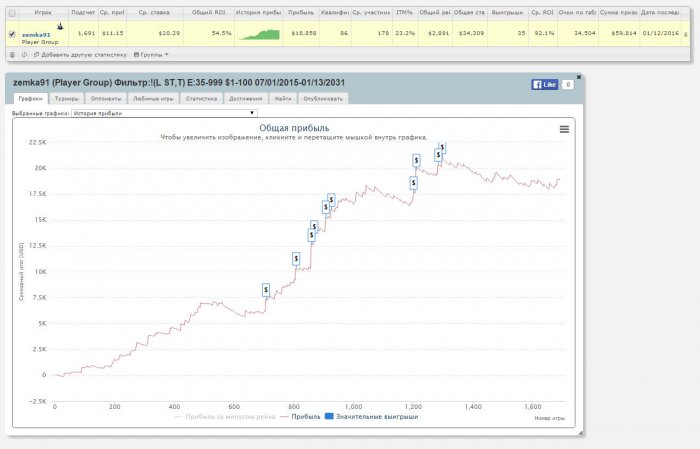Click the '23.2%' ITM cell
The width and height of the screenshot is (700, 449).
coord(404,33)
